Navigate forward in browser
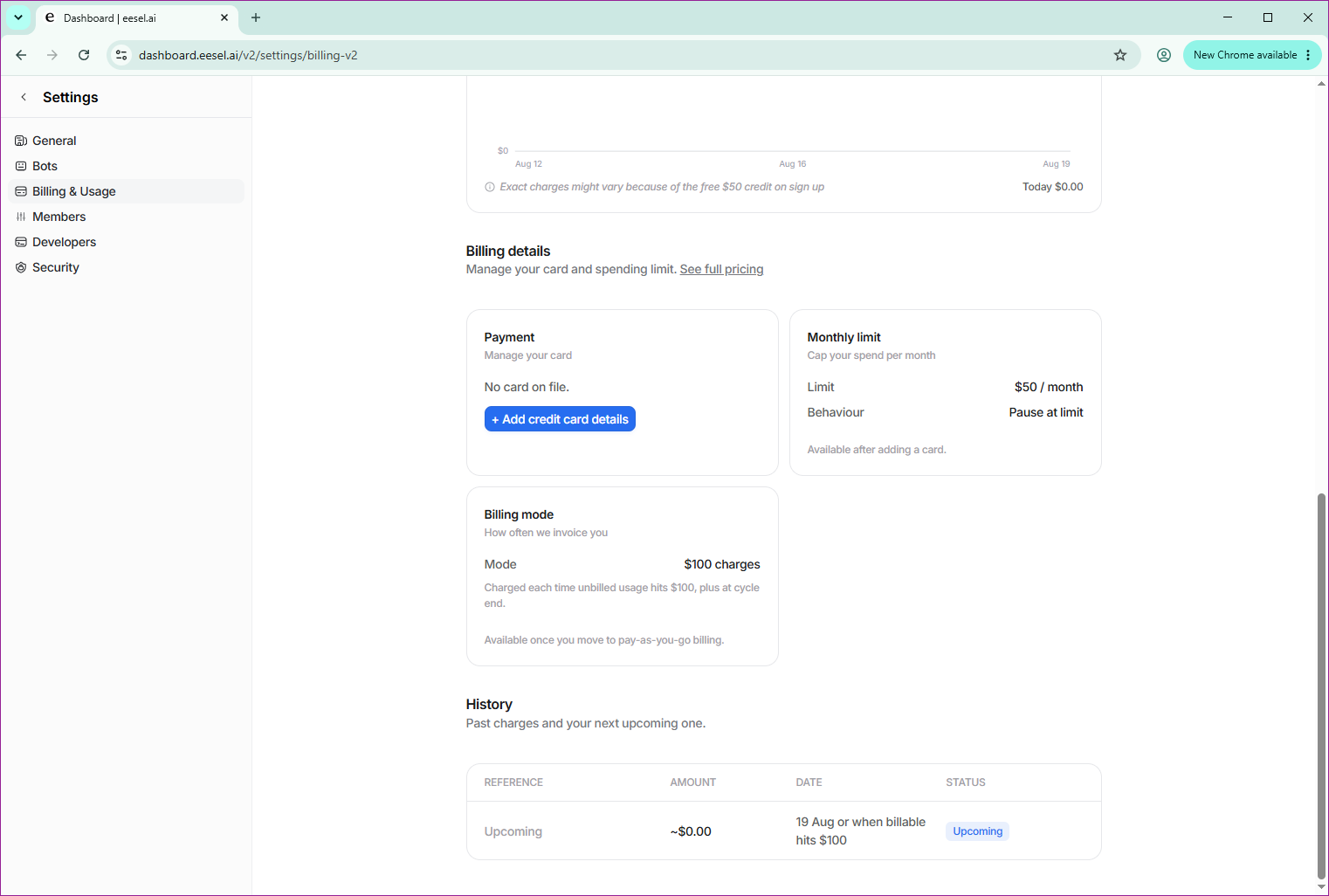This screenshot has height=896, width=1329. click(x=52, y=55)
